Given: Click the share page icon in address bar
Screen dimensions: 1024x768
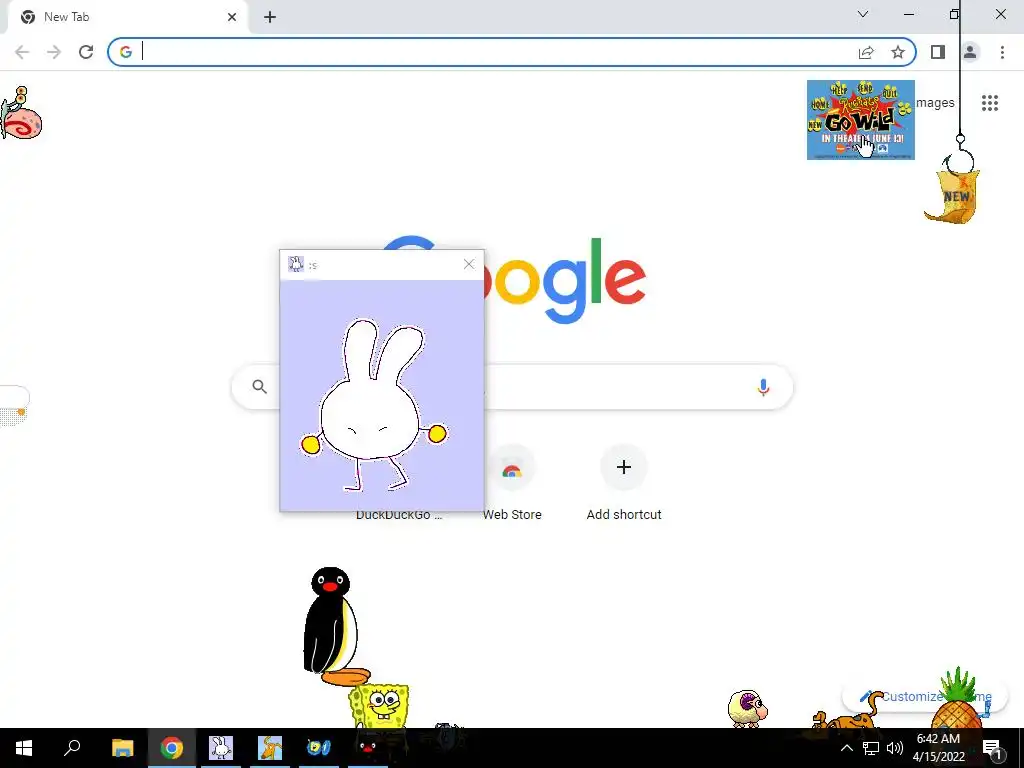Looking at the screenshot, I should click(866, 52).
